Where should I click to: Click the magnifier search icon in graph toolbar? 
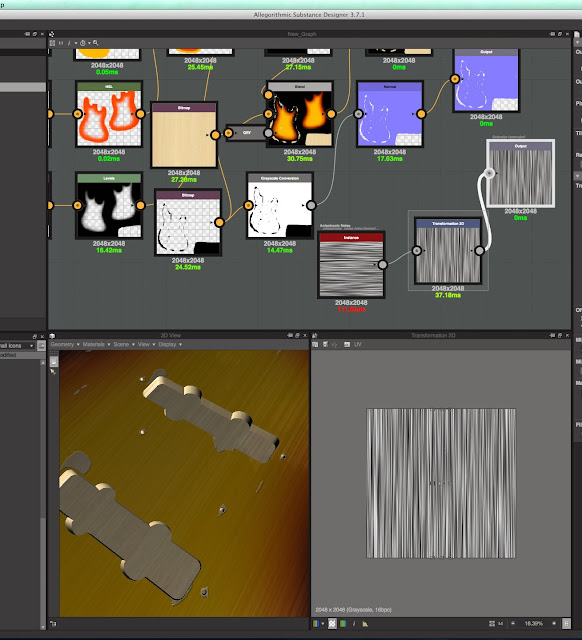coord(96,43)
